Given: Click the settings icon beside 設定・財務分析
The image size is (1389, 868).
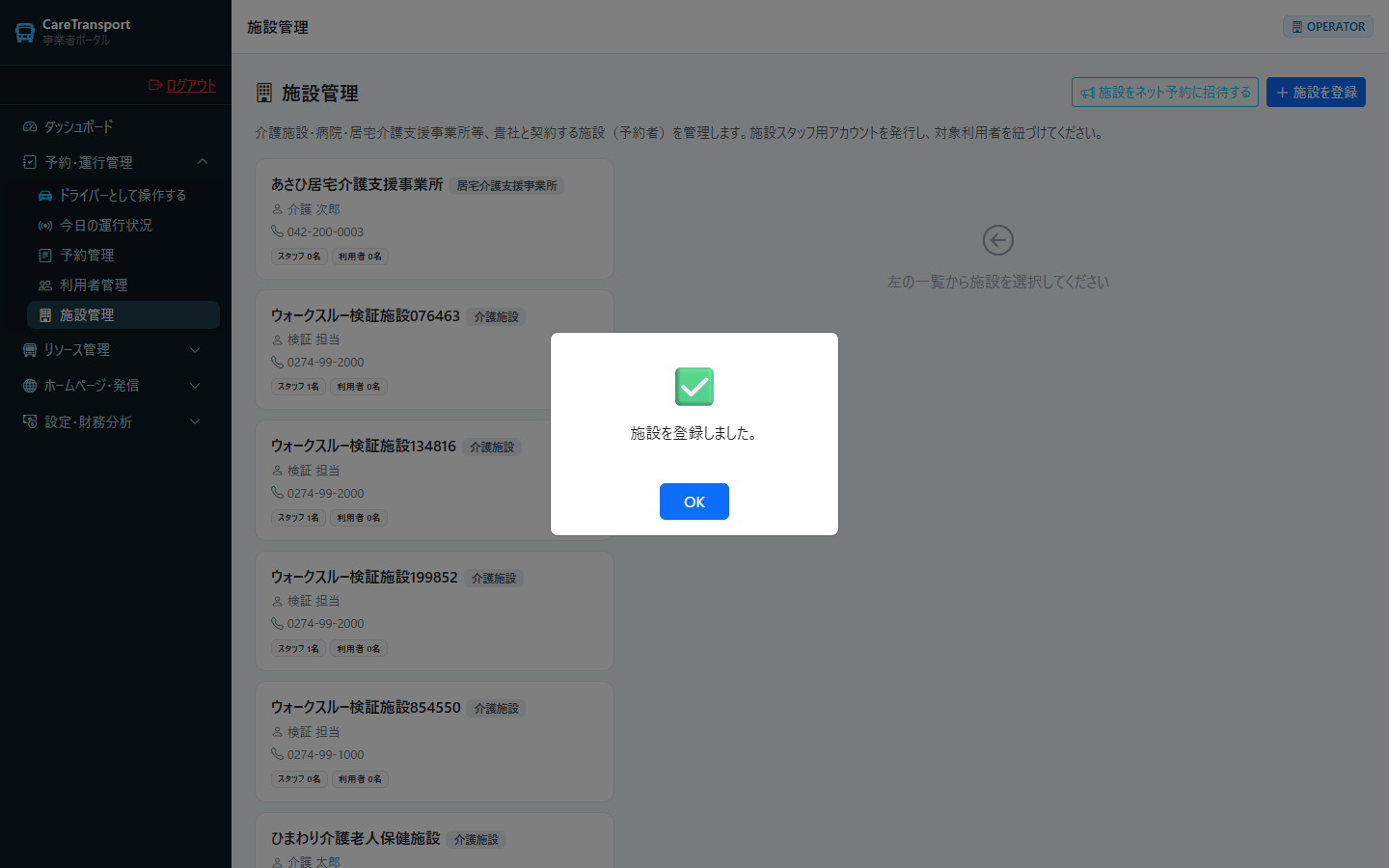Looking at the screenshot, I should 30,421.
